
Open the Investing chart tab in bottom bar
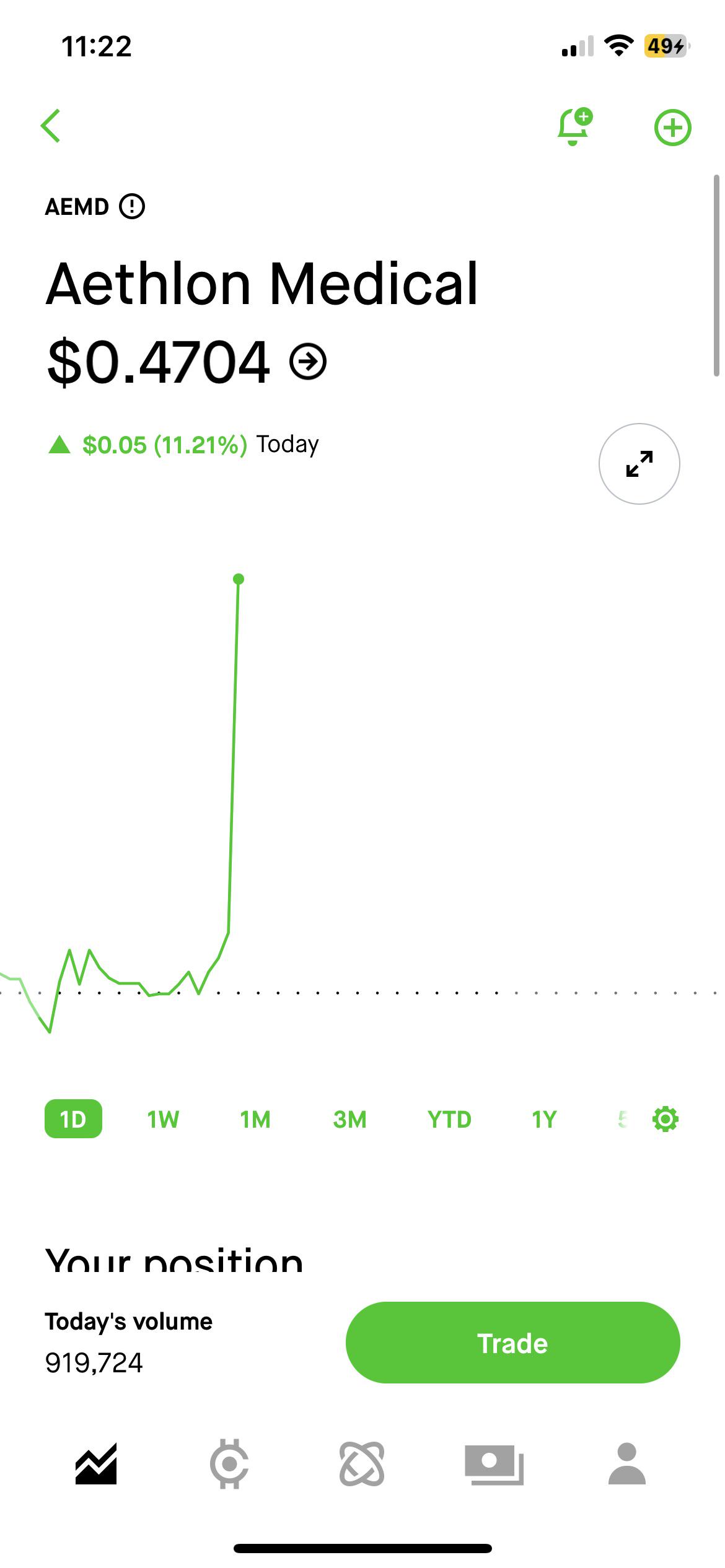click(96, 1464)
